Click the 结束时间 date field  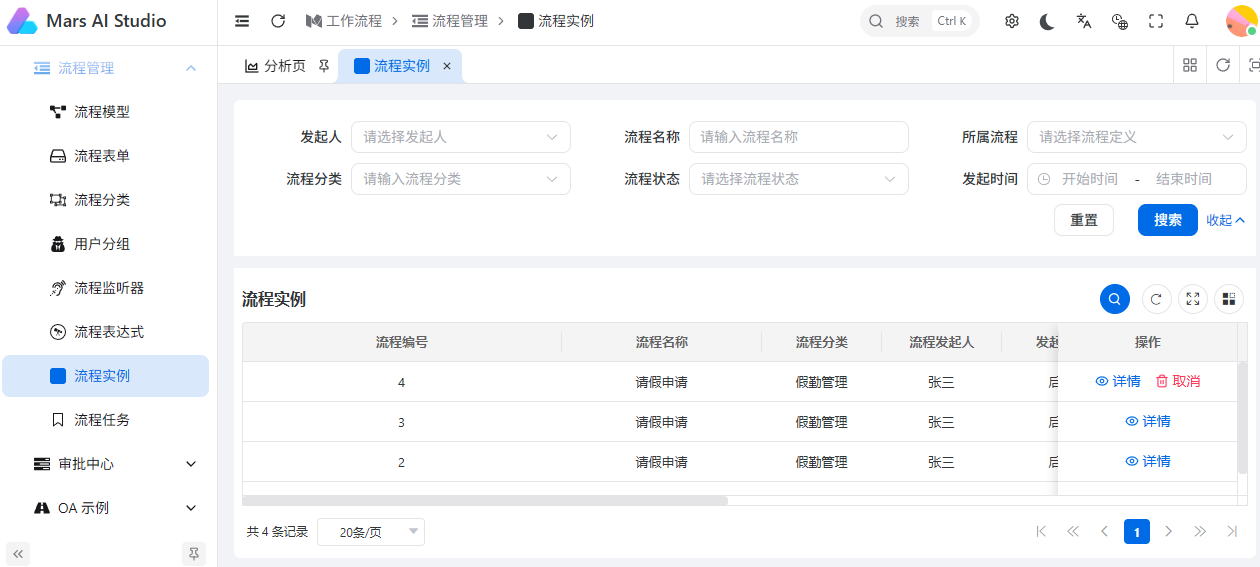(x=1184, y=179)
